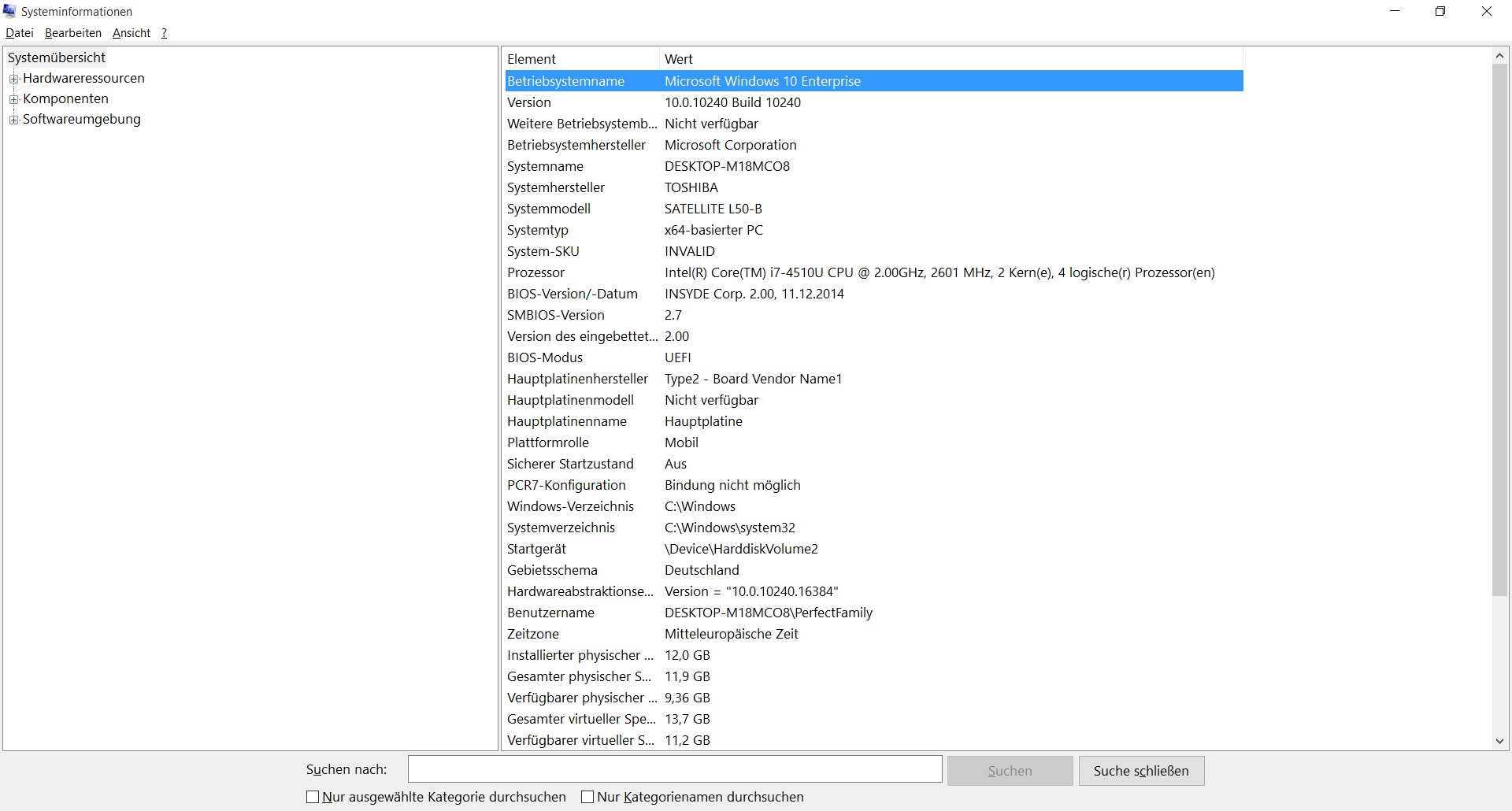Select the Gebietsschema row
This screenshot has width=1512, height=811.
[x=874, y=570]
